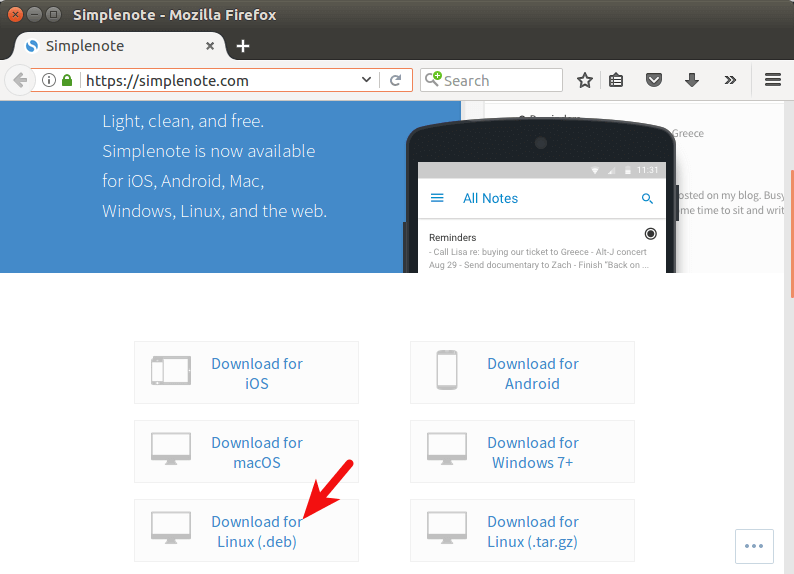Click the reload page button
The height and width of the screenshot is (574, 794).
tap(396, 80)
